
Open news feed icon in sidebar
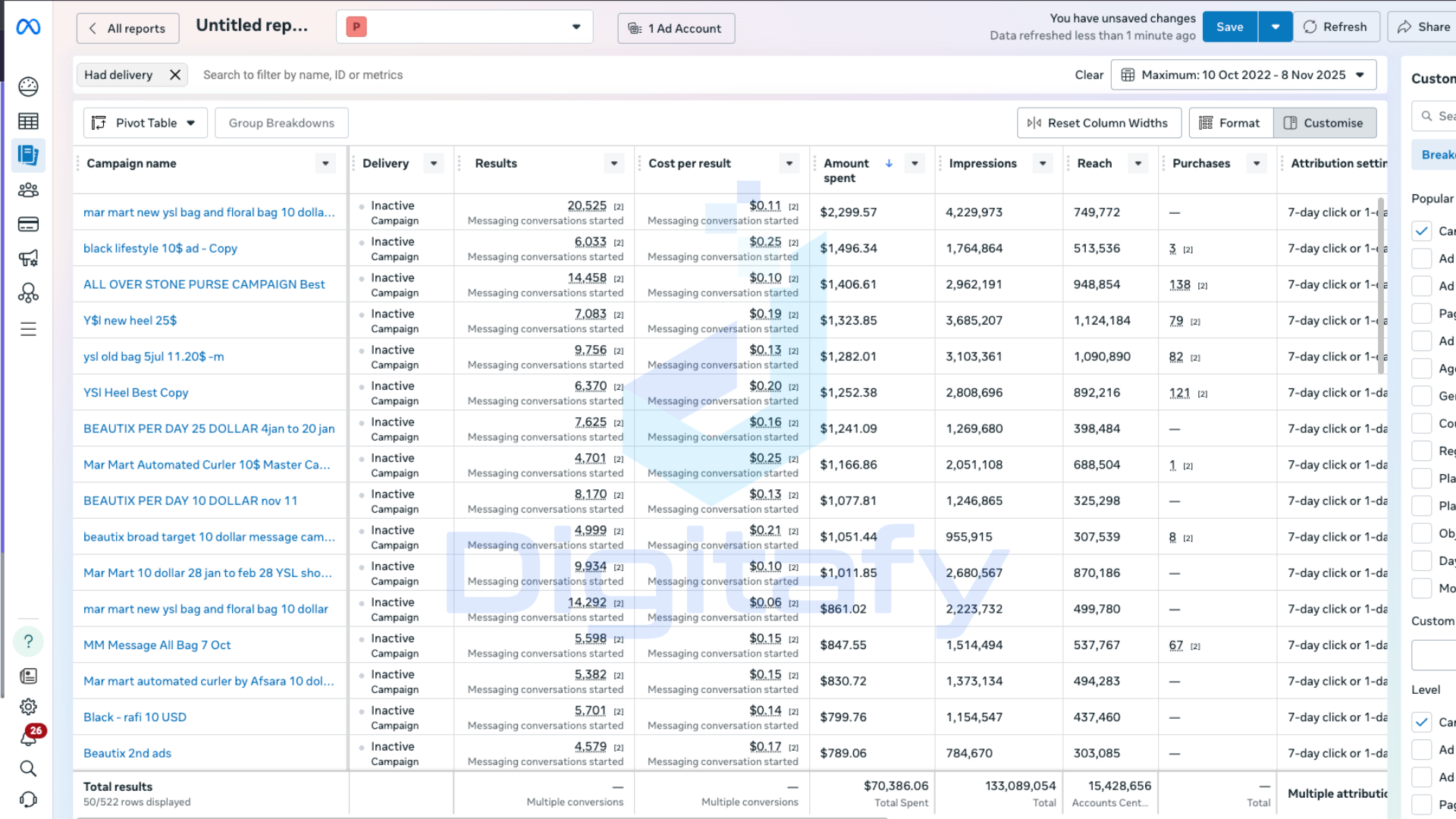[x=28, y=676]
